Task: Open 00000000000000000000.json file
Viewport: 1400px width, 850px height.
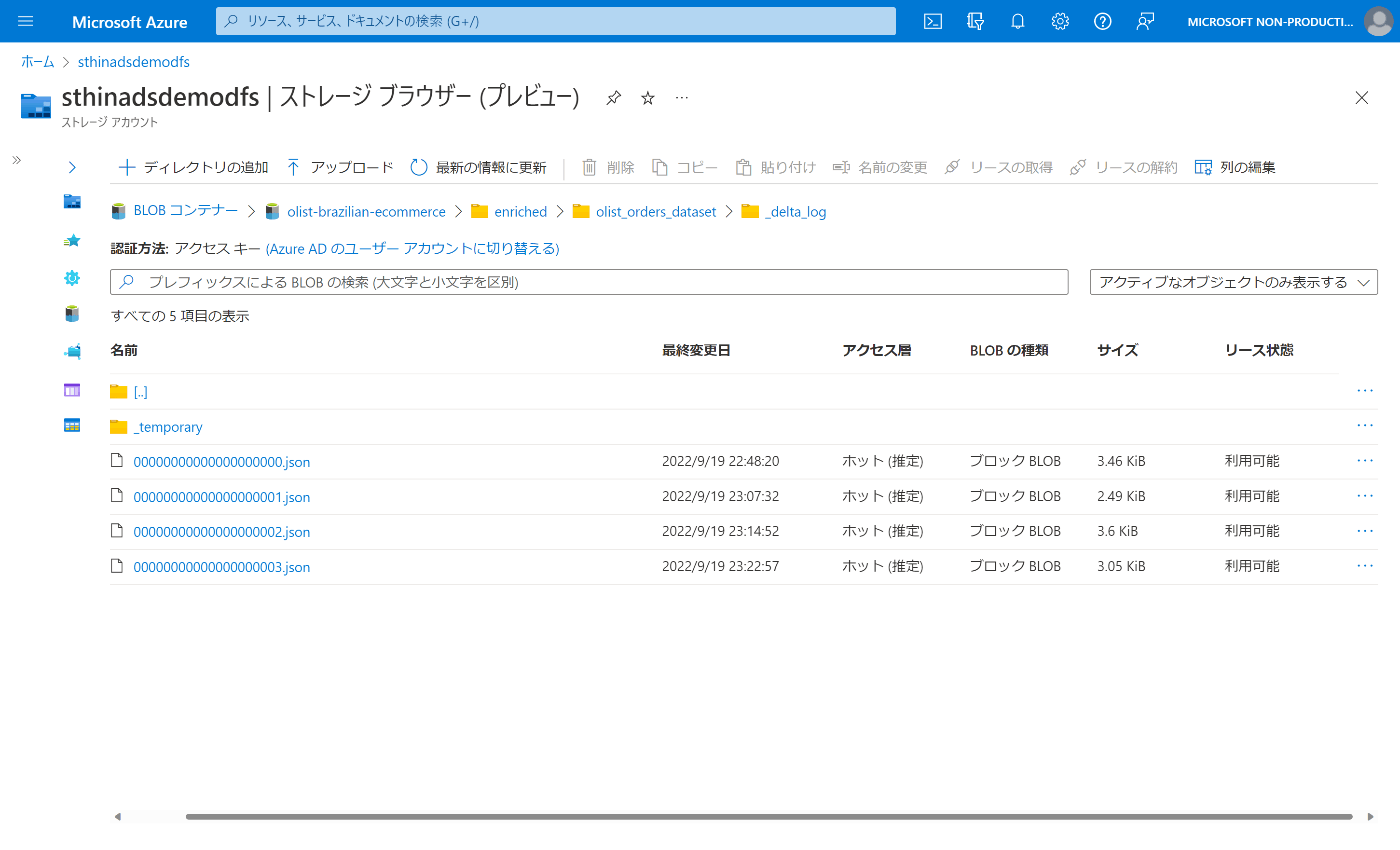Action: point(222,462)
